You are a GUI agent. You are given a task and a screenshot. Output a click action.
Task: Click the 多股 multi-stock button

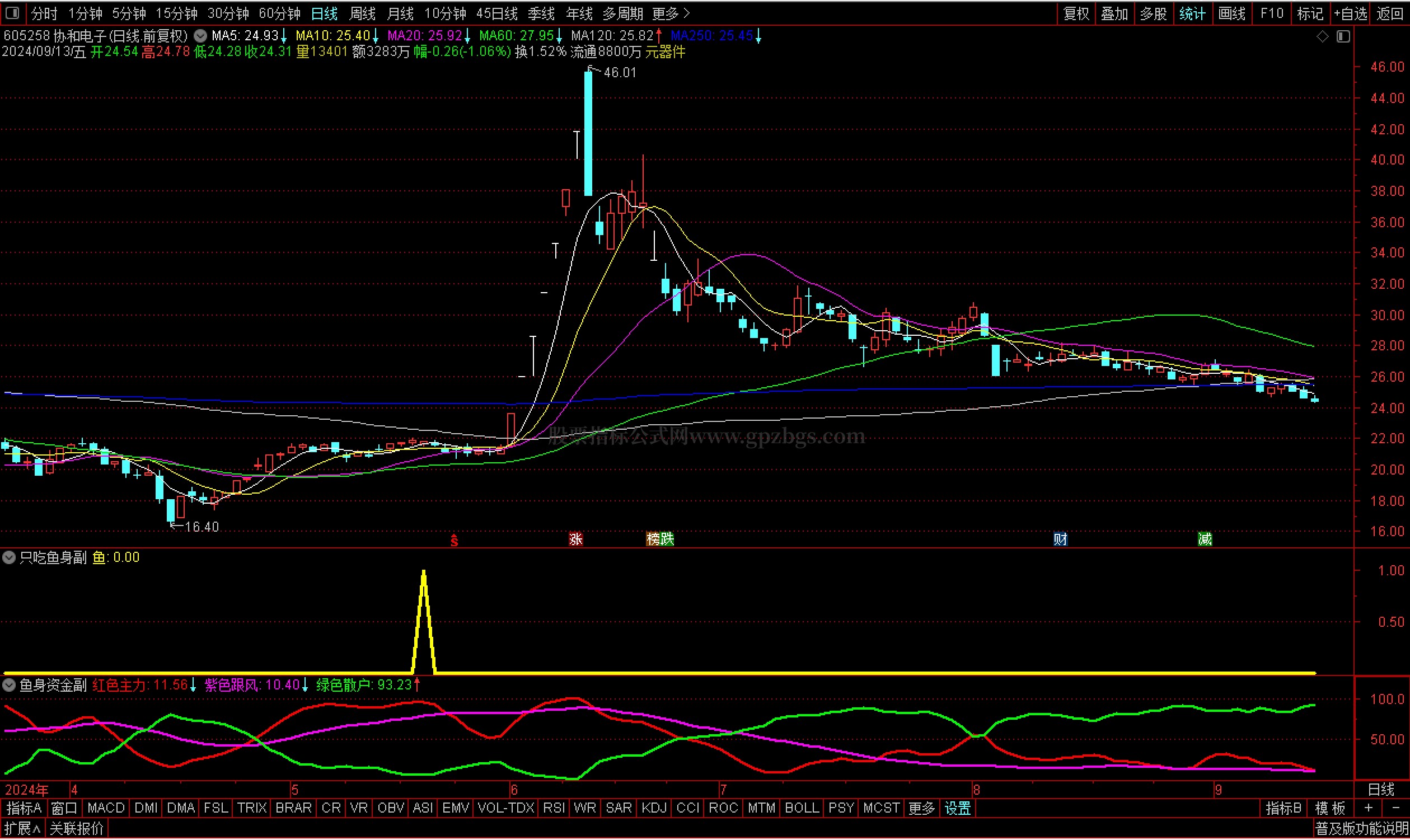pyautogui.click(x=1154, y=13)
